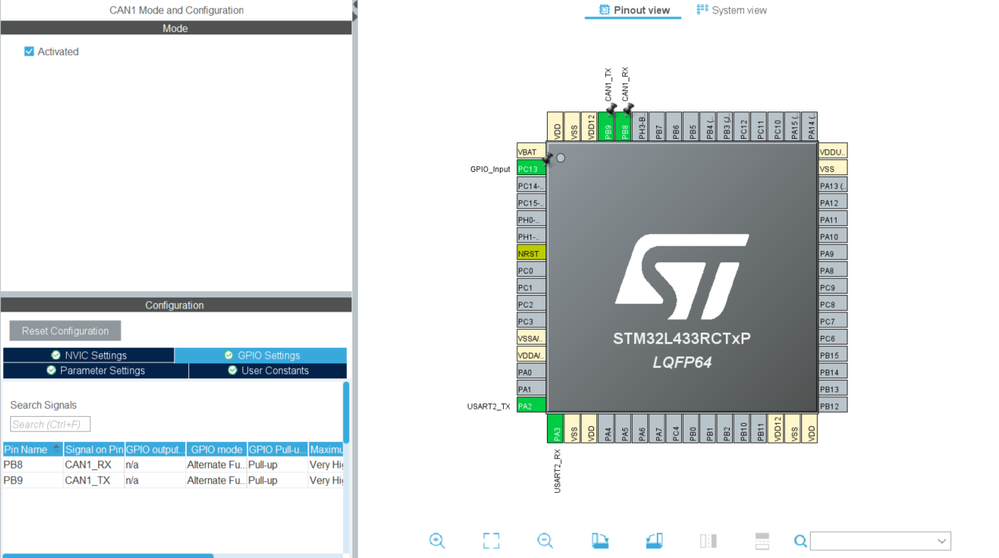
Task: Click the VBAT pin on the chip
Action: pyautogui.click(x=531, y=152)
